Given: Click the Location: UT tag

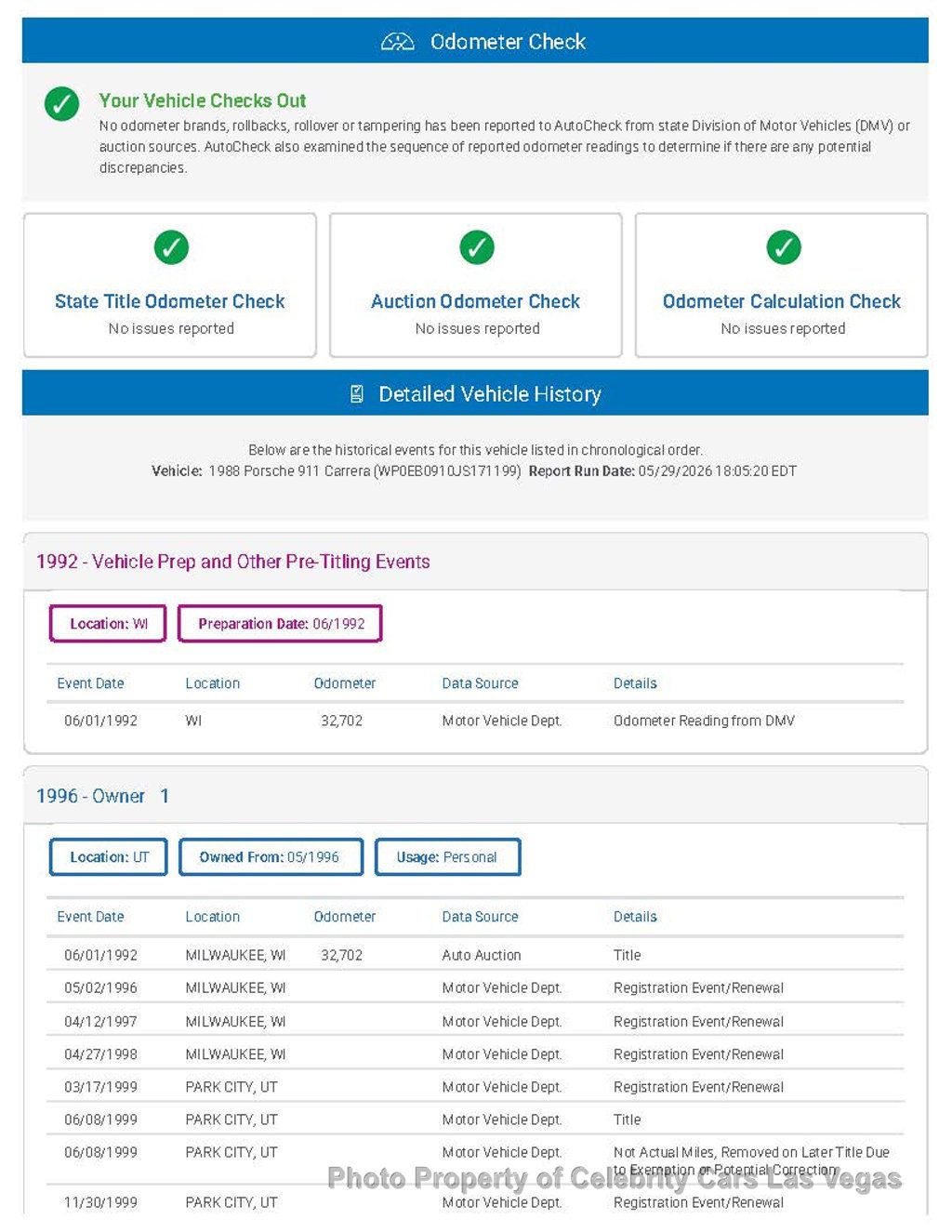Looking at the screenshot, I should 109,857.
